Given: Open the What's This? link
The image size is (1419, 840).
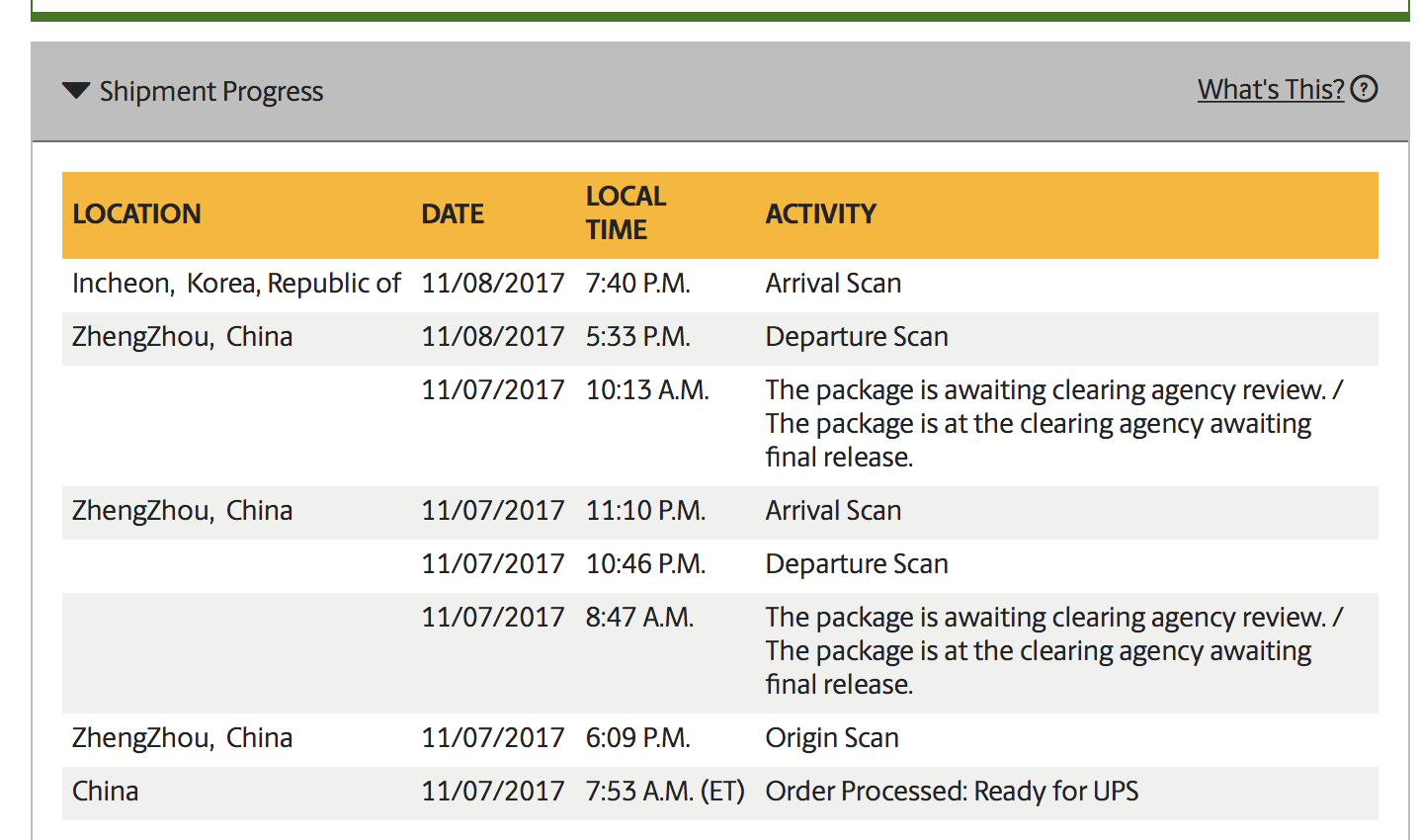Looking at the screenshot, I should (1270, 90).
